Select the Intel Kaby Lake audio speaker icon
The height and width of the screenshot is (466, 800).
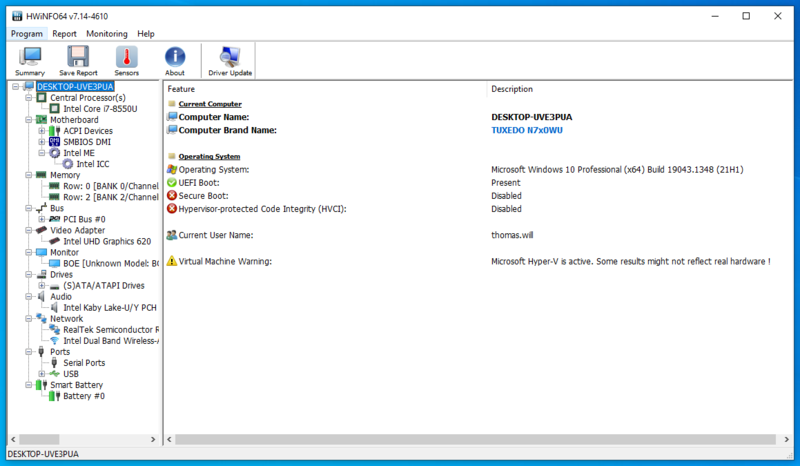tap(55, 308)
